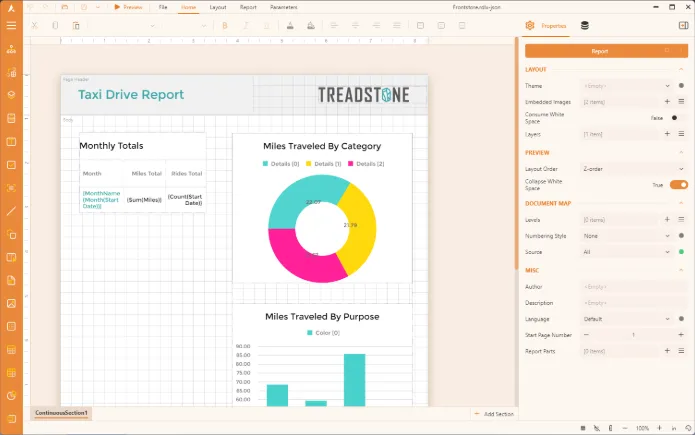Click the Theme property dot button

pyautogui.click(x=681, y=86)
